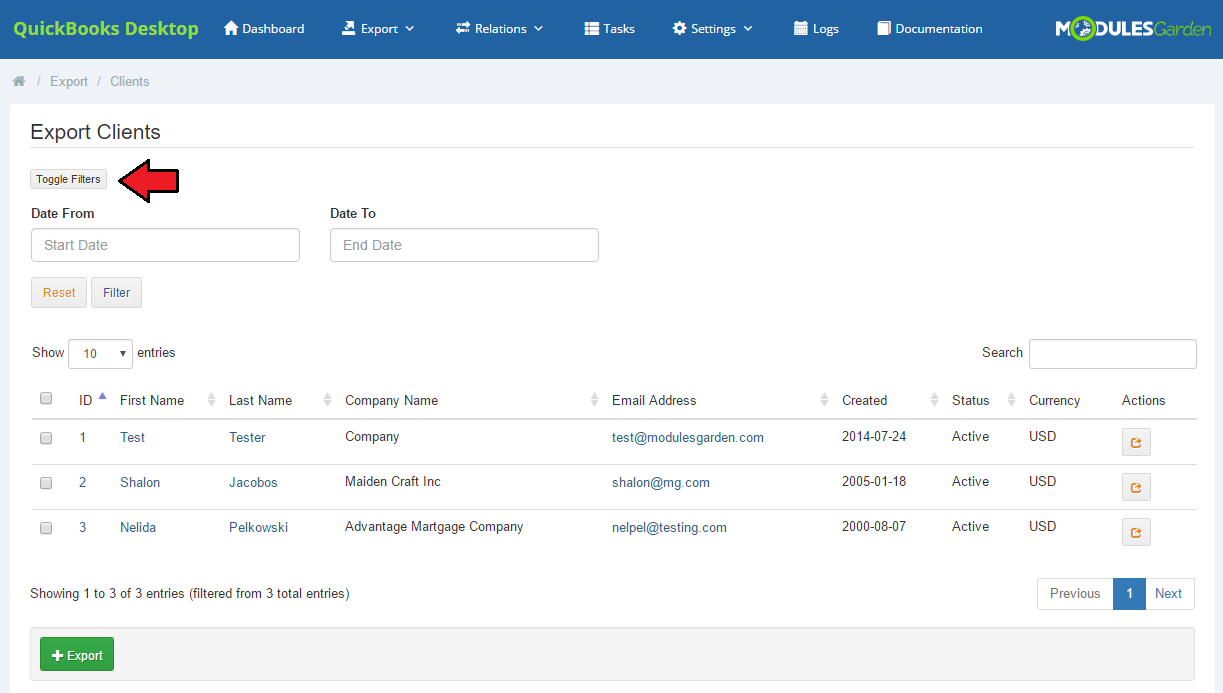Image resolution: width=1223 pixels, height=693 pixels.
Task: Sort table by Email Address sort arrows
Action: point(824,400)
